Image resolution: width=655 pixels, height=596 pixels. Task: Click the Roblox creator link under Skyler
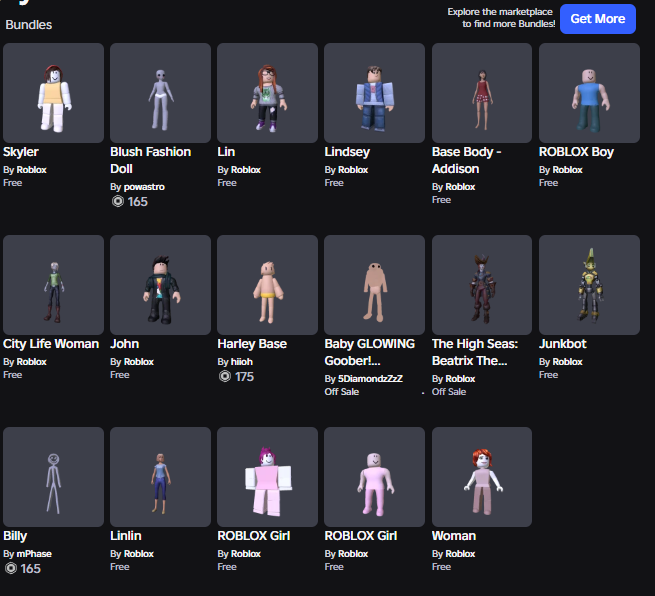(x=31, y=170)
